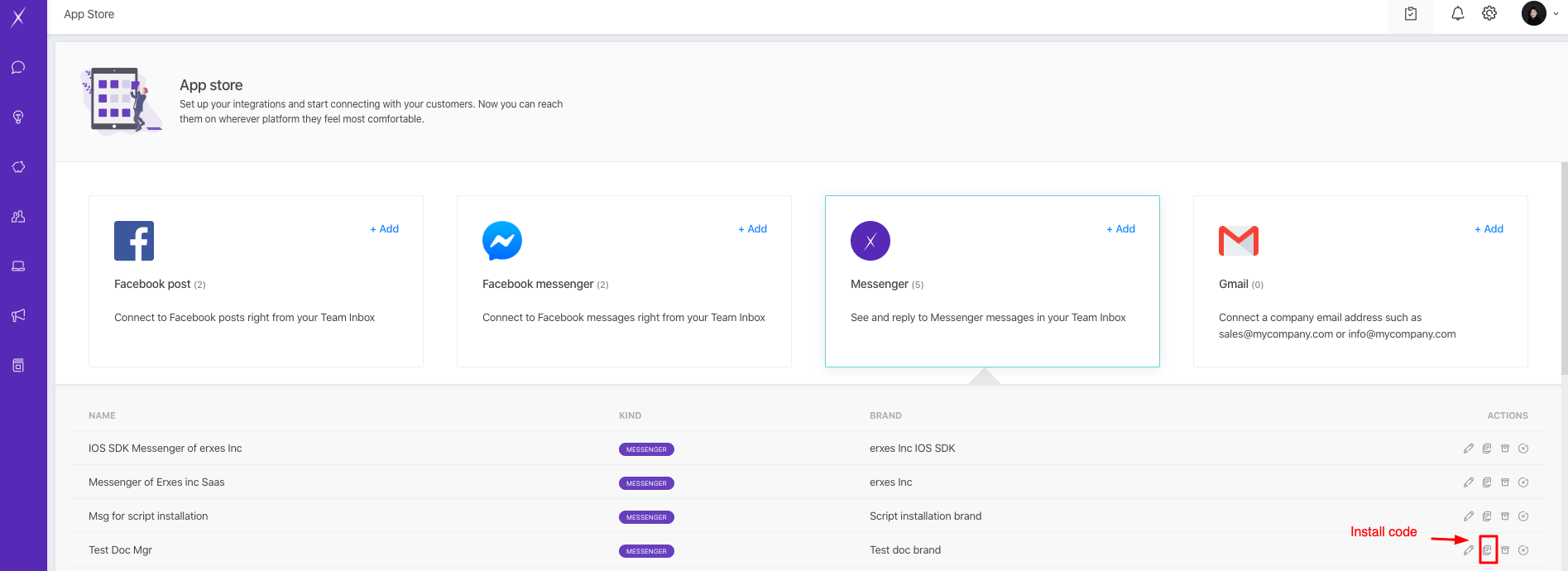1568x571 pixels.
Task: Expand the user profile dropdown arrow
Action: pos(1556,14)
